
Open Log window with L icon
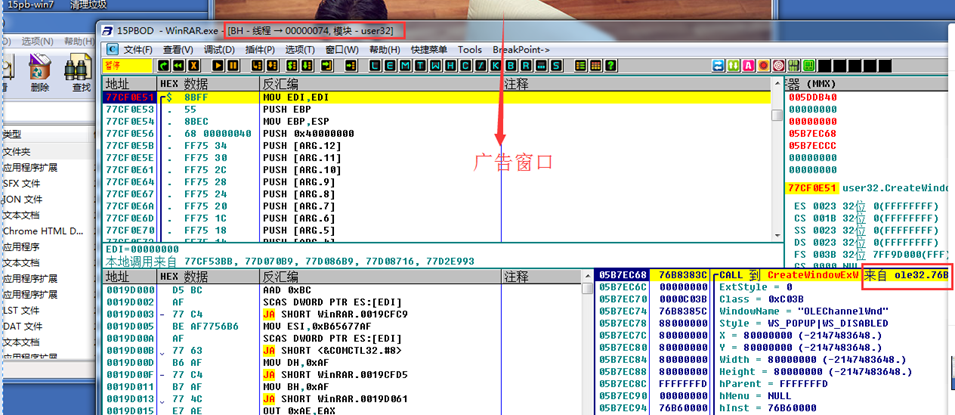375,65
